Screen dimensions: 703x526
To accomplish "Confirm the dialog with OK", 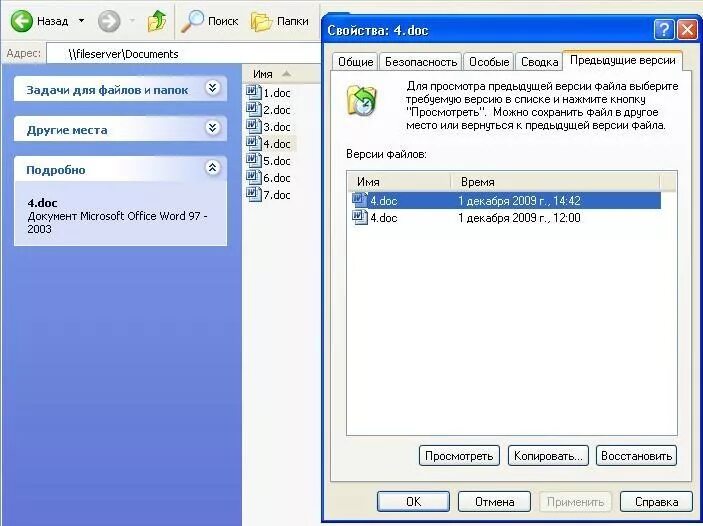I will [413, 501].
